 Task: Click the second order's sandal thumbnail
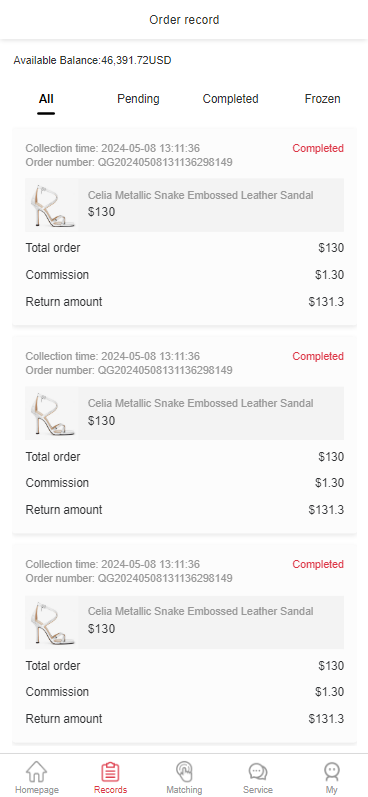[x=52, y=413]
